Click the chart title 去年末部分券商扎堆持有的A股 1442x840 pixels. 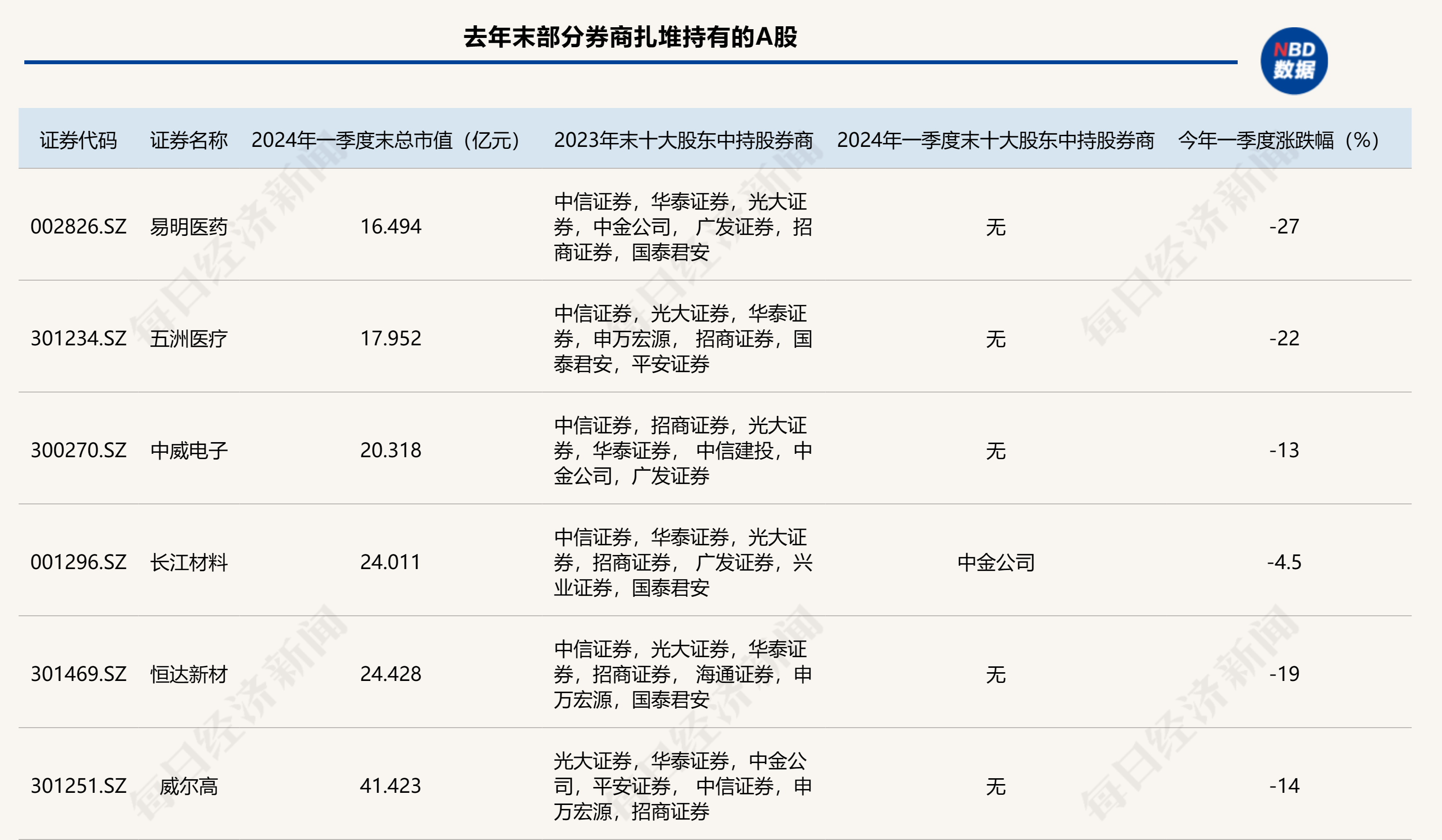(630, 37)
